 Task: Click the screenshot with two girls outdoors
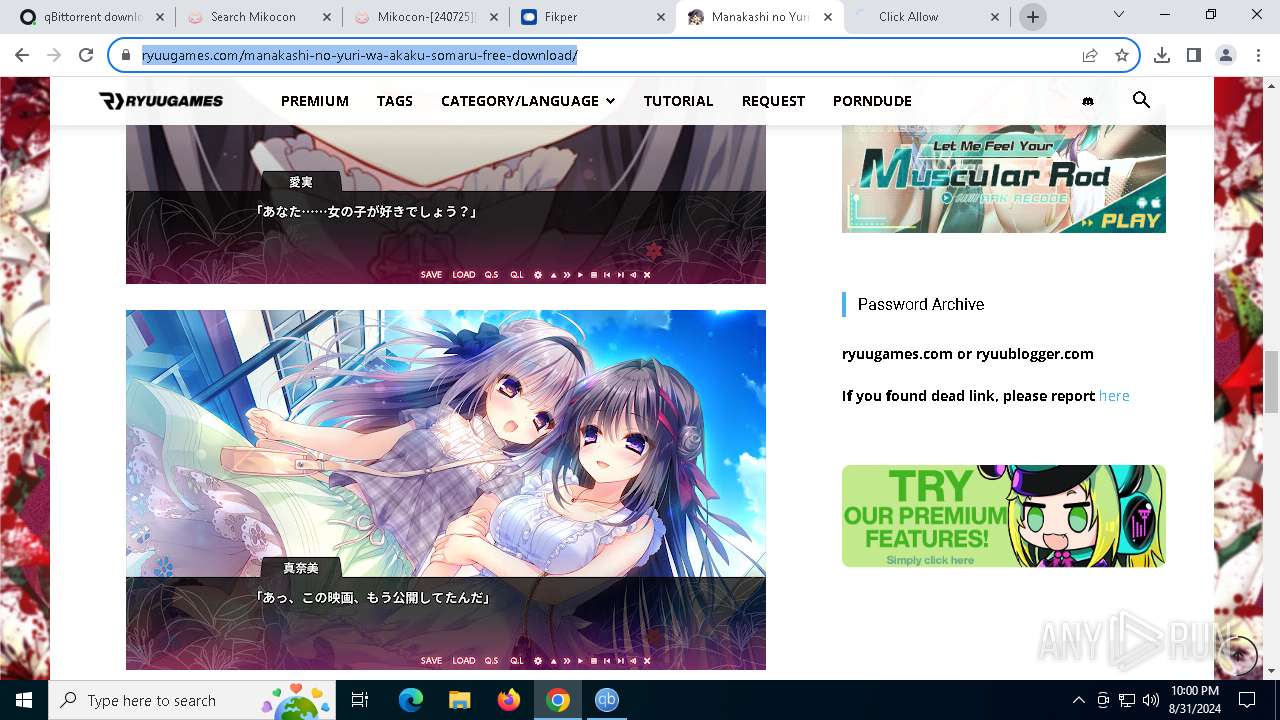(446, 490)
